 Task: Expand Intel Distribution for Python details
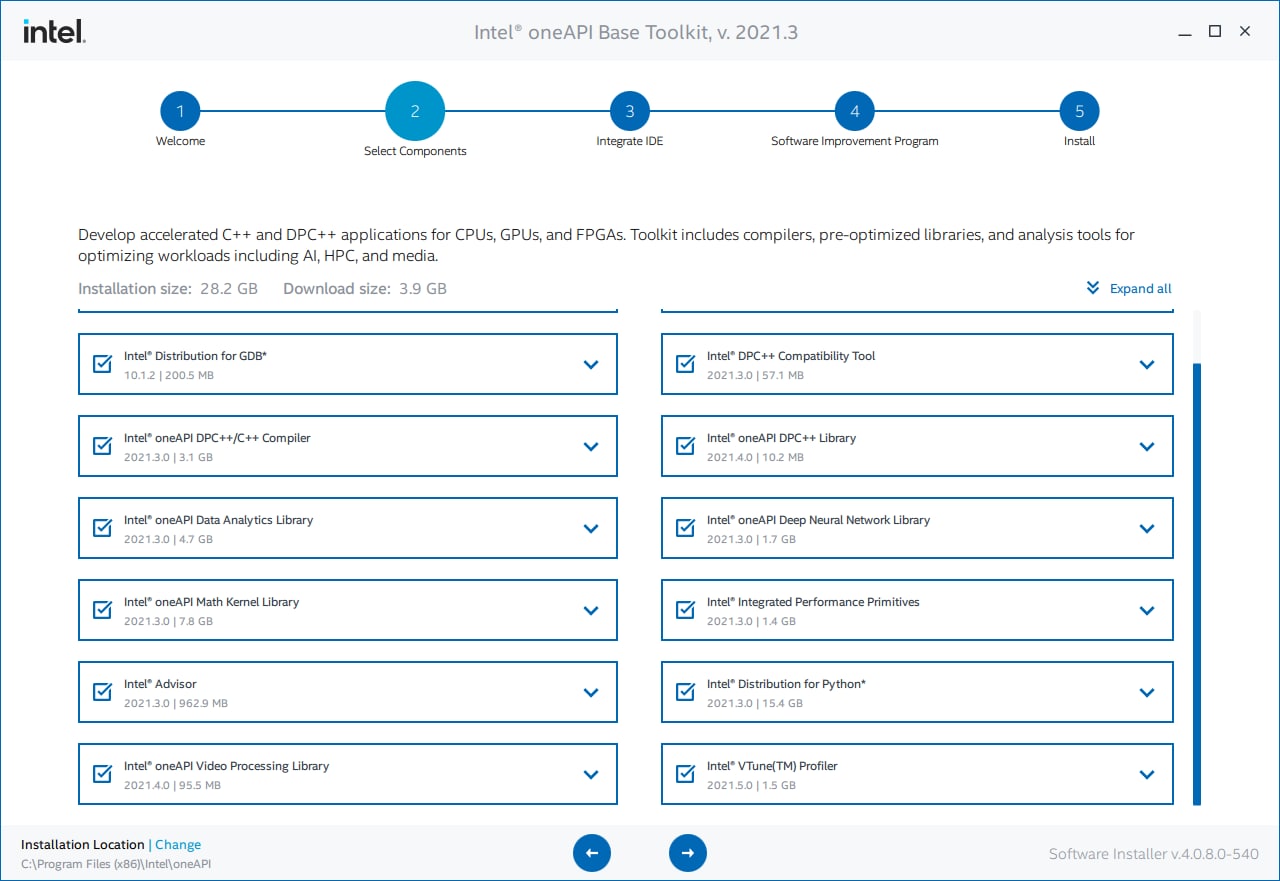pyautogui.click(x=1147, y=693)
